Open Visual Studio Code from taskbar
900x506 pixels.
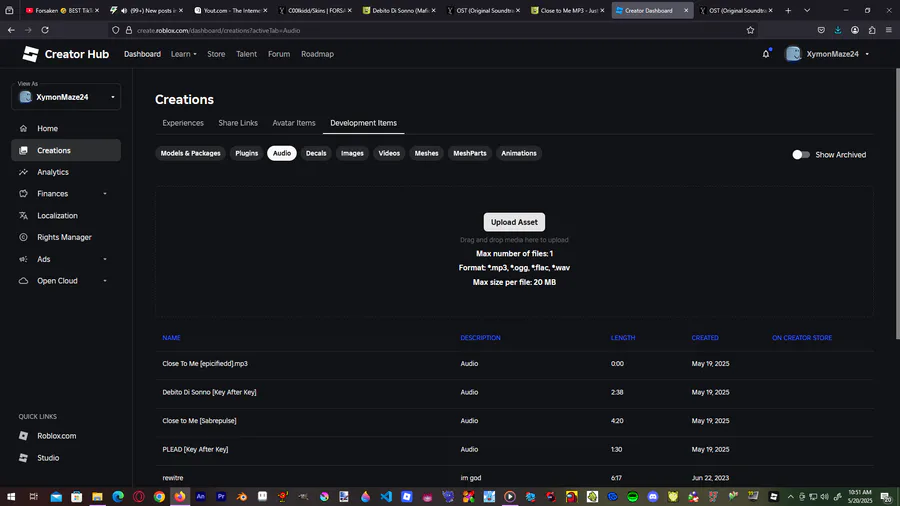(386, 497)
